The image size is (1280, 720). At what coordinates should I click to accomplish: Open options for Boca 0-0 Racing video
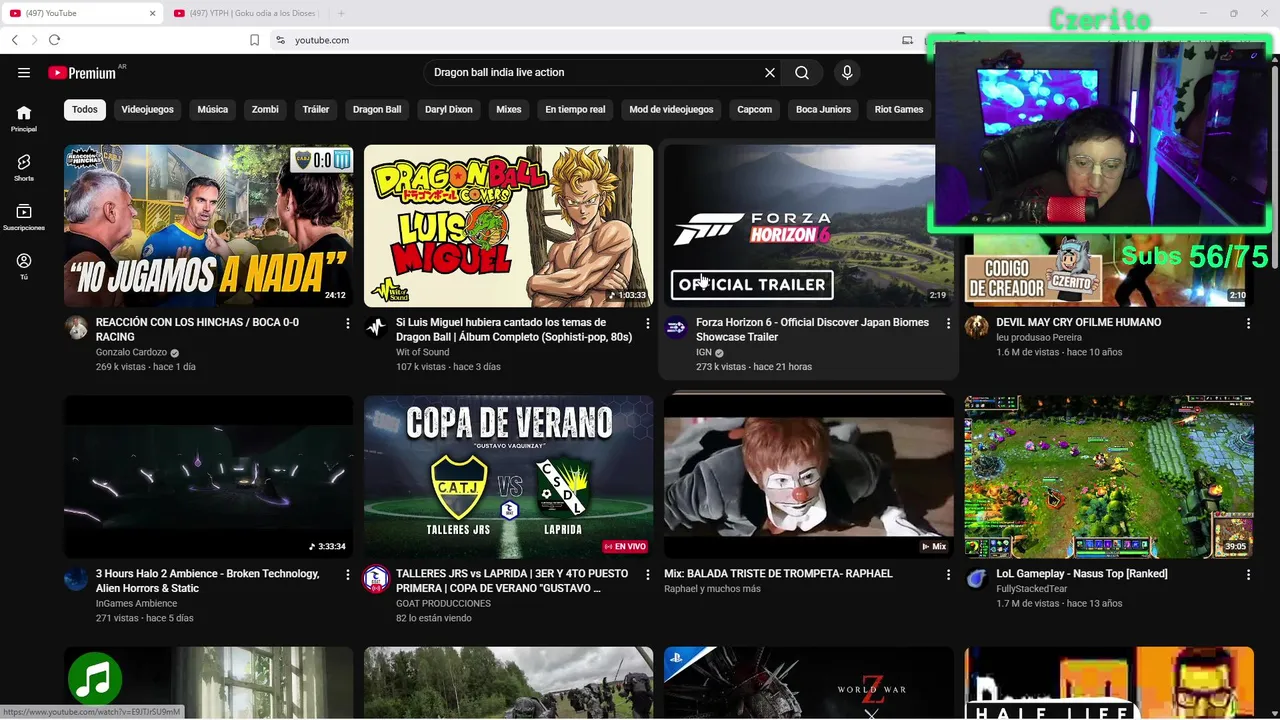click(x=348, y=323)
